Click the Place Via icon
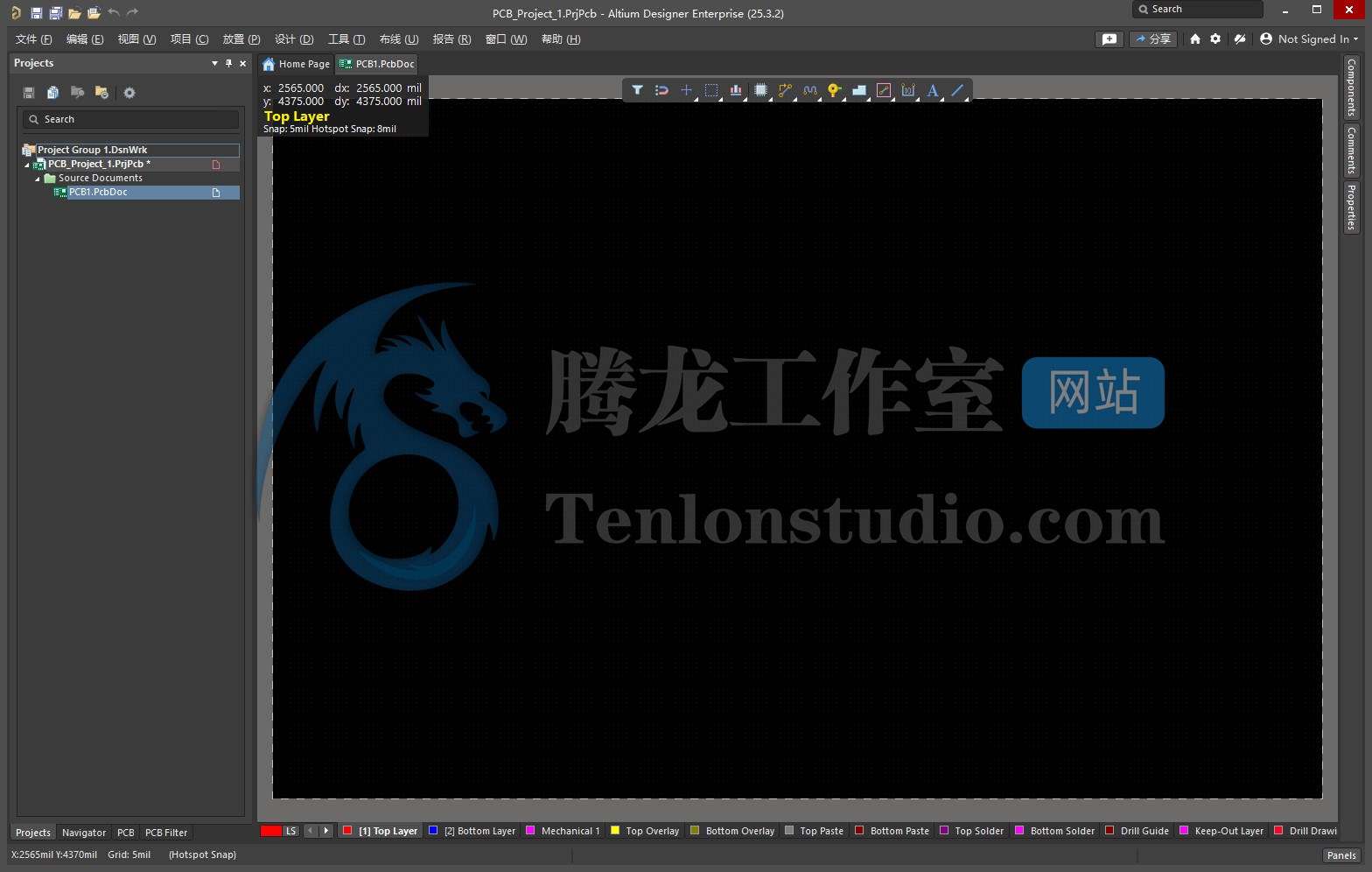1372x872 pixels. coord(834,90)
